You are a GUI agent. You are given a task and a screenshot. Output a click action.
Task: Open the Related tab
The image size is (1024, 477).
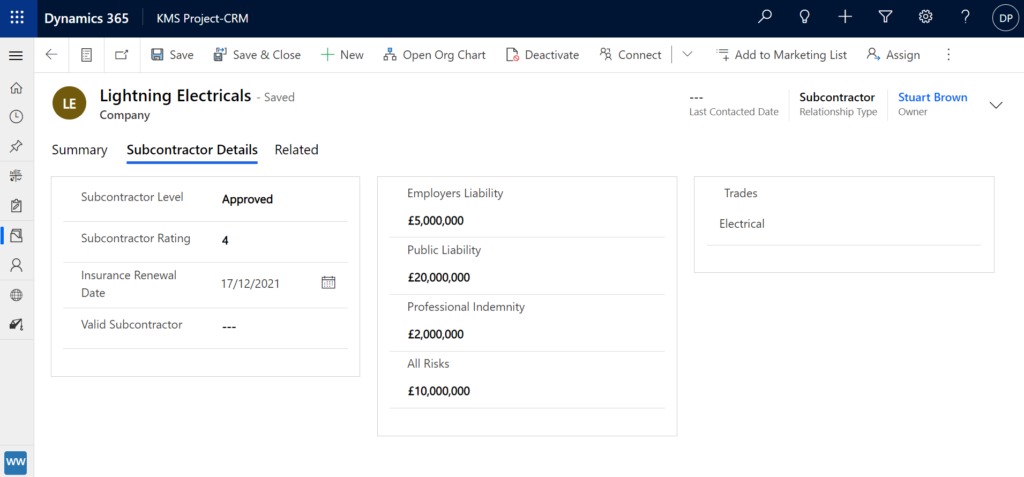pyautogui.click(x=296, y=150)
